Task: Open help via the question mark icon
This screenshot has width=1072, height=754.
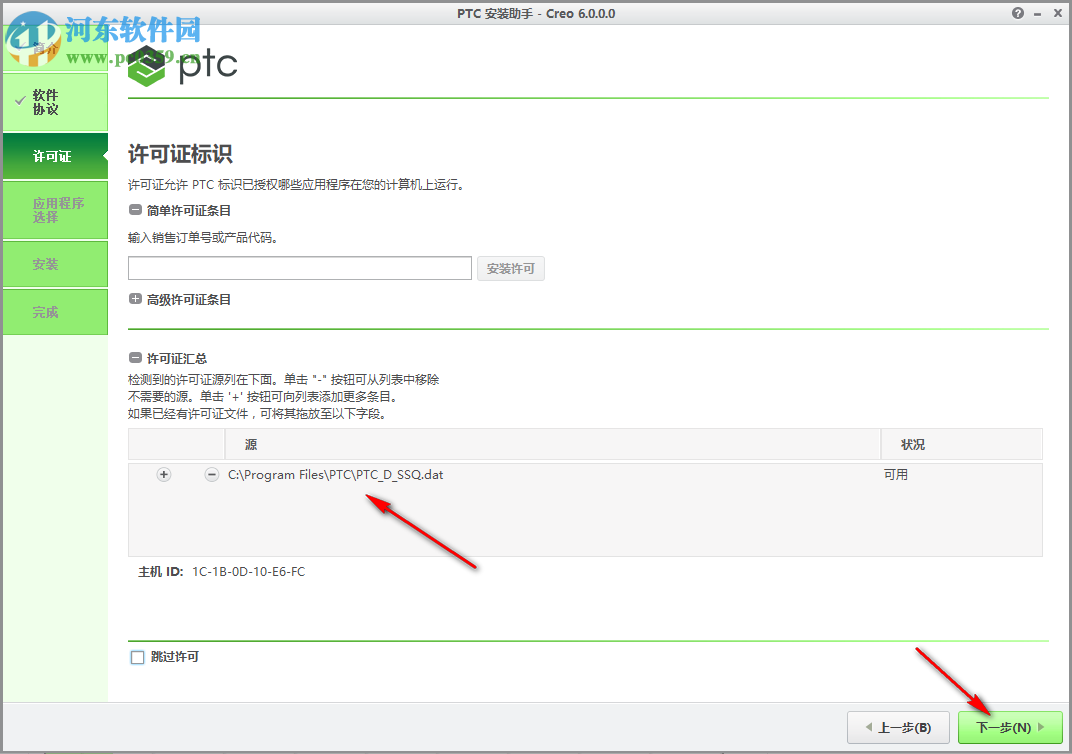Action: [x=1017, y=13]
